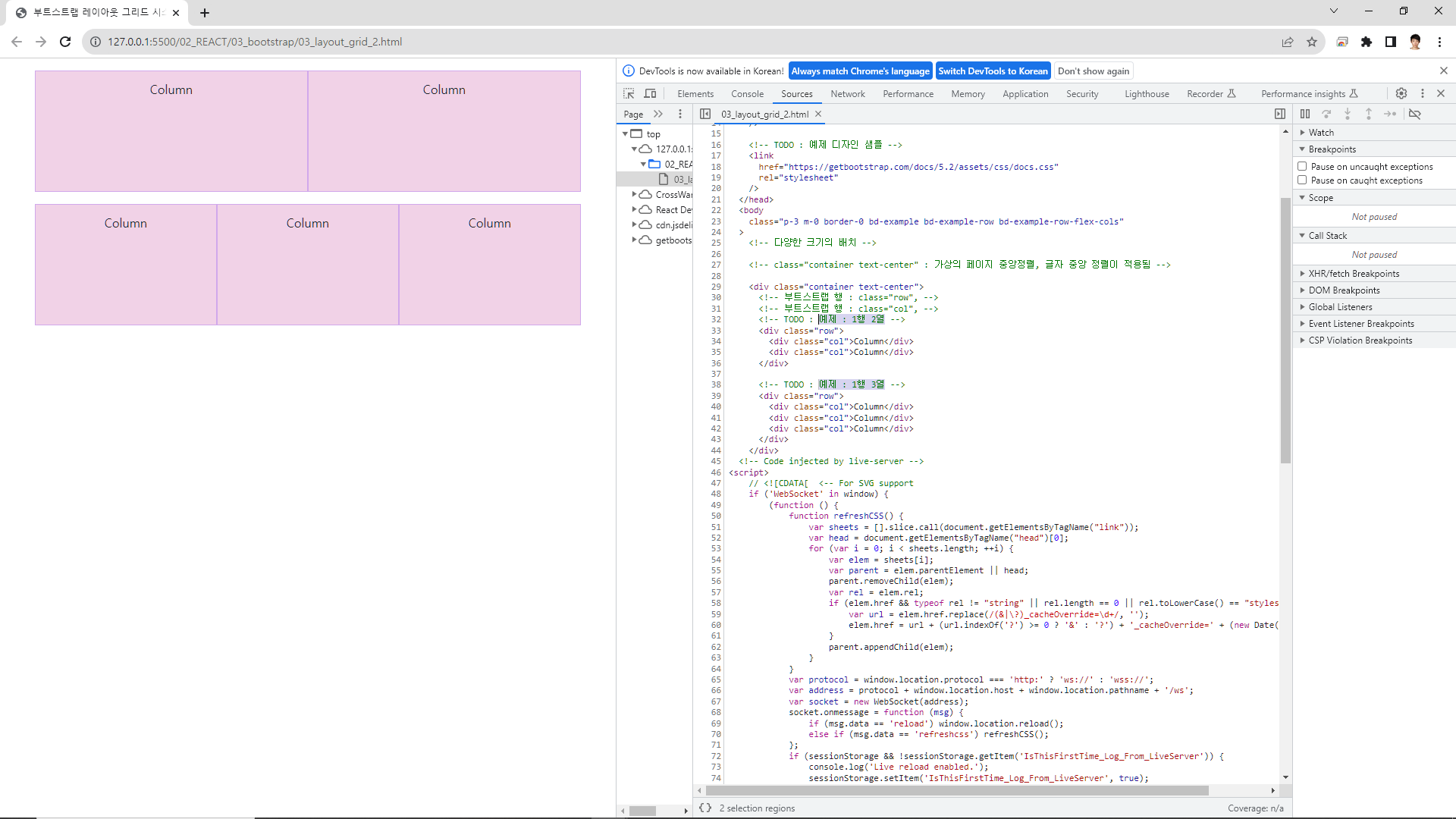Expand the Watch section
The image size is (1456, 819).
1320,132
